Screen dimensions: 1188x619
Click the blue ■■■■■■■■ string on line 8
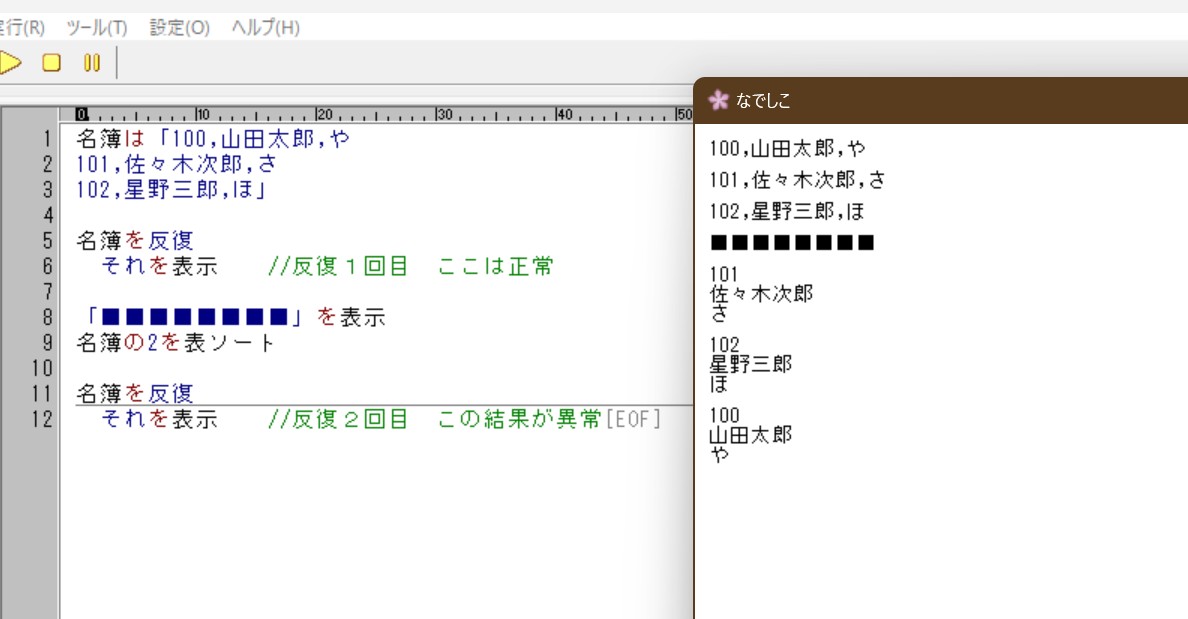pyautogui.click(x=195, y=318)
